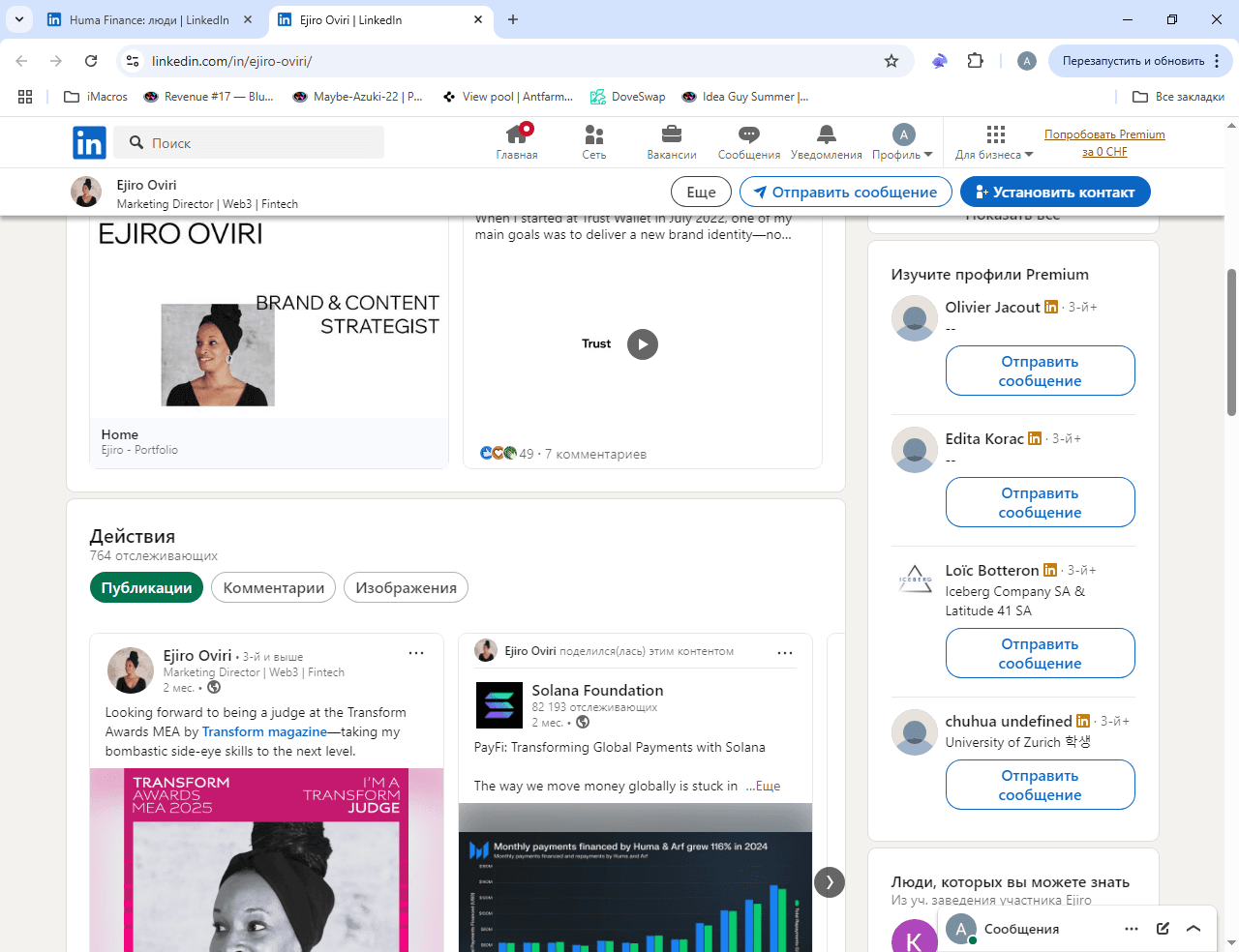This screenshot has width=1239, height=952.
Task: Open options menu on Solana Foundation post
Action: click(x=785, y=653)
